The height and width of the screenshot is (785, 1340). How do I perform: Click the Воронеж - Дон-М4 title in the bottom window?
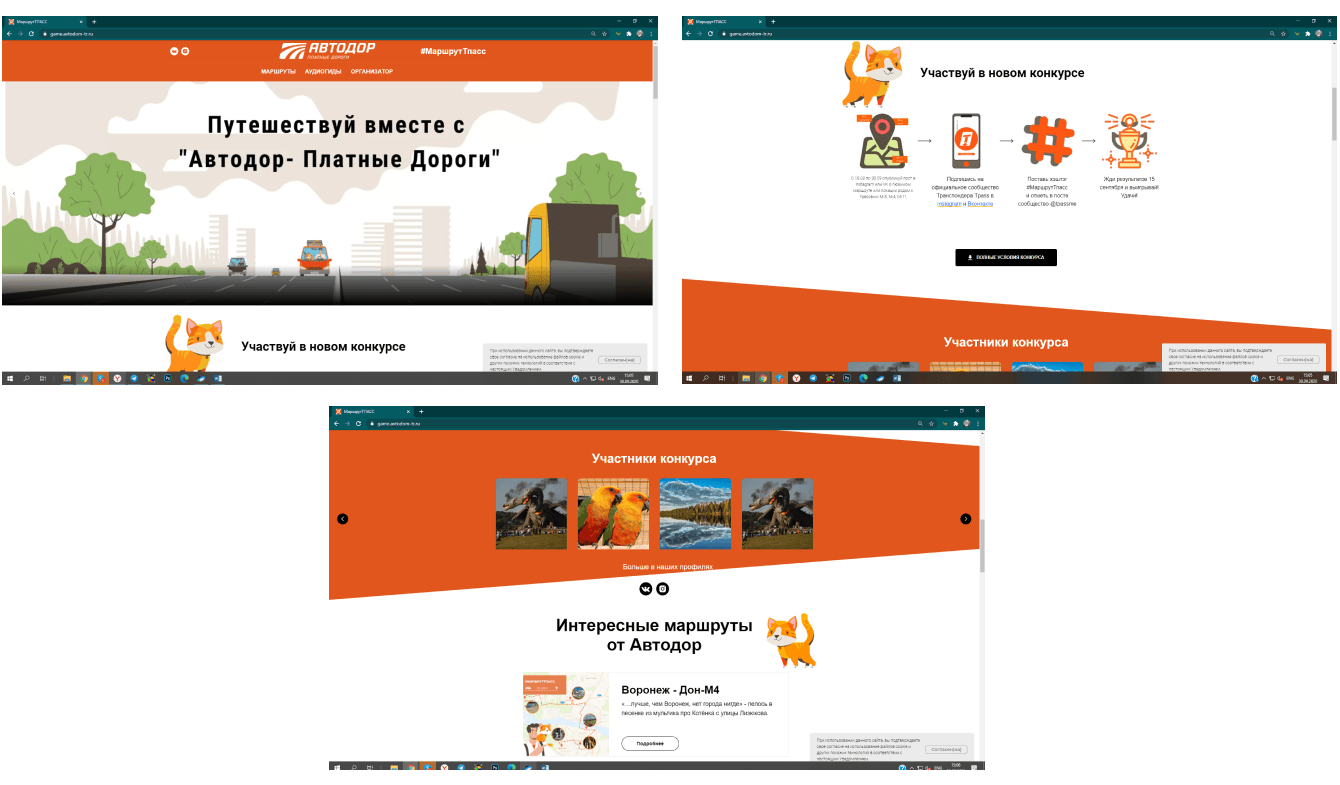670,690
